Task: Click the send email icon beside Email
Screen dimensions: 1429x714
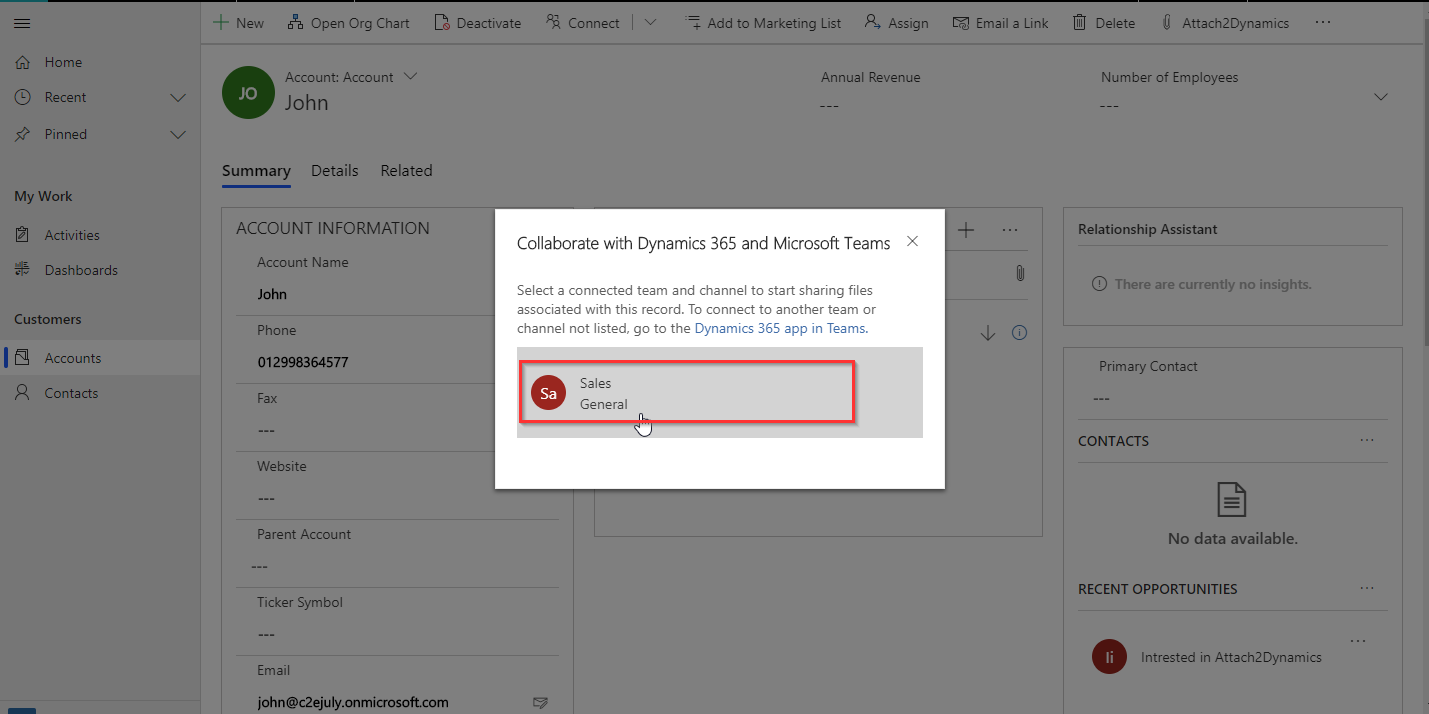Action: (x=540, y=703)
